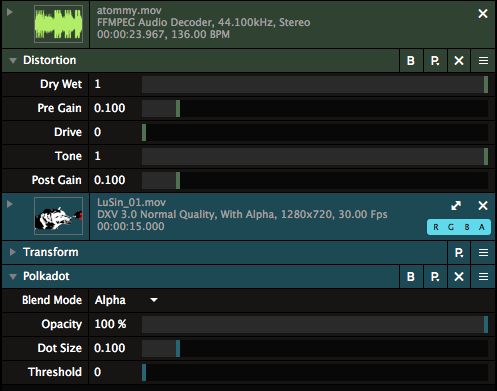This screenshot has width=497, height=391.
Task: Remove the Distortion effect
Action: (459, 61)
